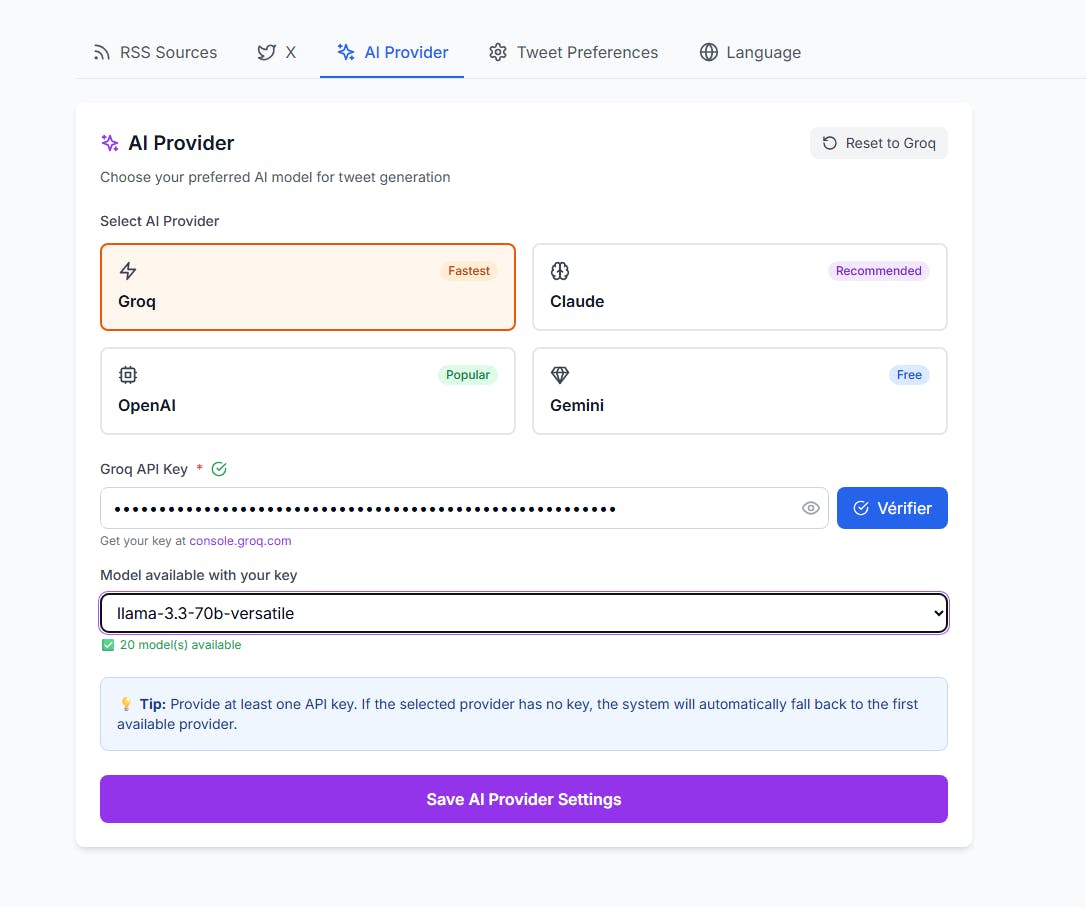Click the green checkbox icon beside models available
This screenshot has width=1086, height=907.
click(108, 645)
